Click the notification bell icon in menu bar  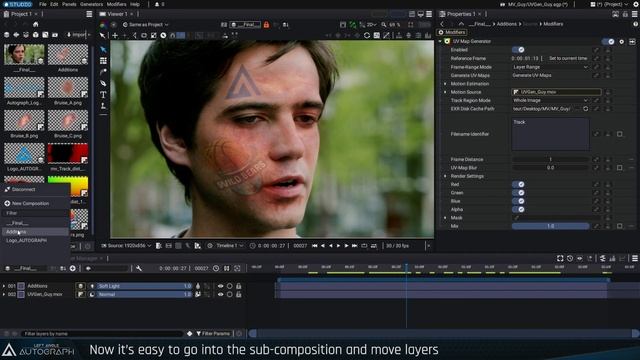pyautogui.click(x=157, y=4)
